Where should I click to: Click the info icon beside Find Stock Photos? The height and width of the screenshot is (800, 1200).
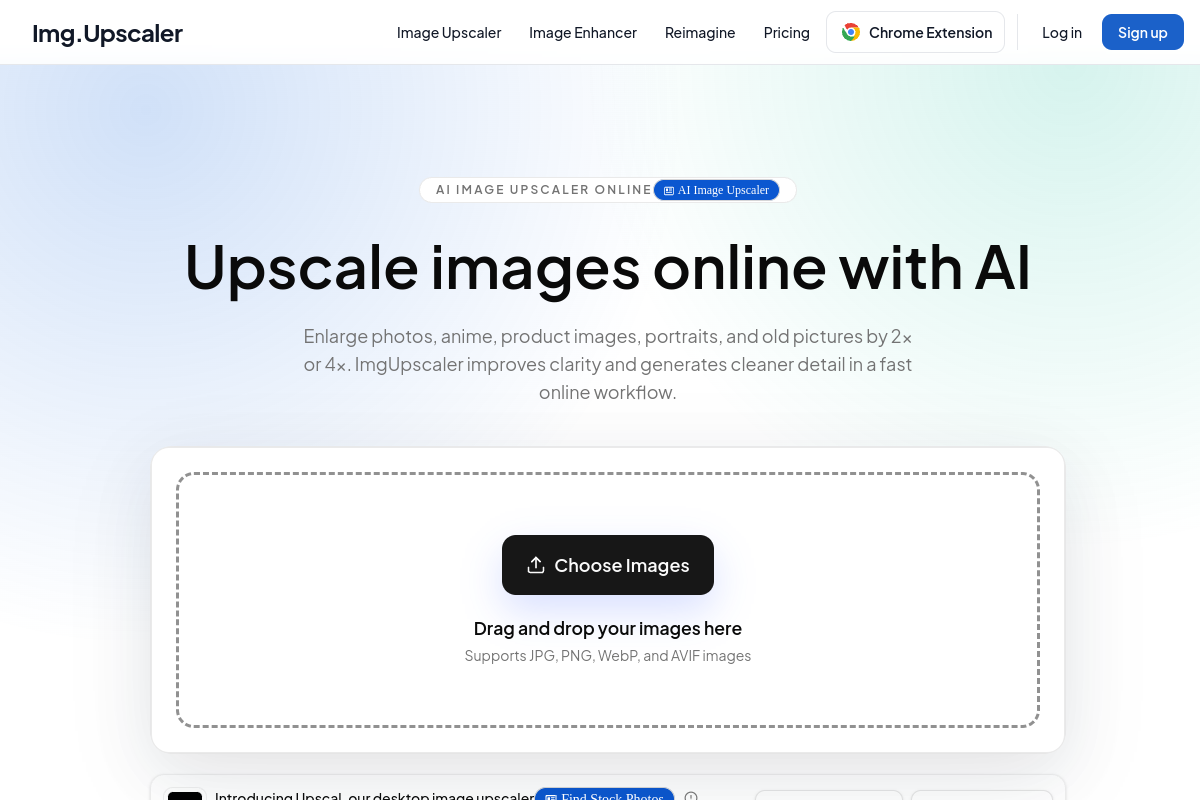tap(691, 796)
